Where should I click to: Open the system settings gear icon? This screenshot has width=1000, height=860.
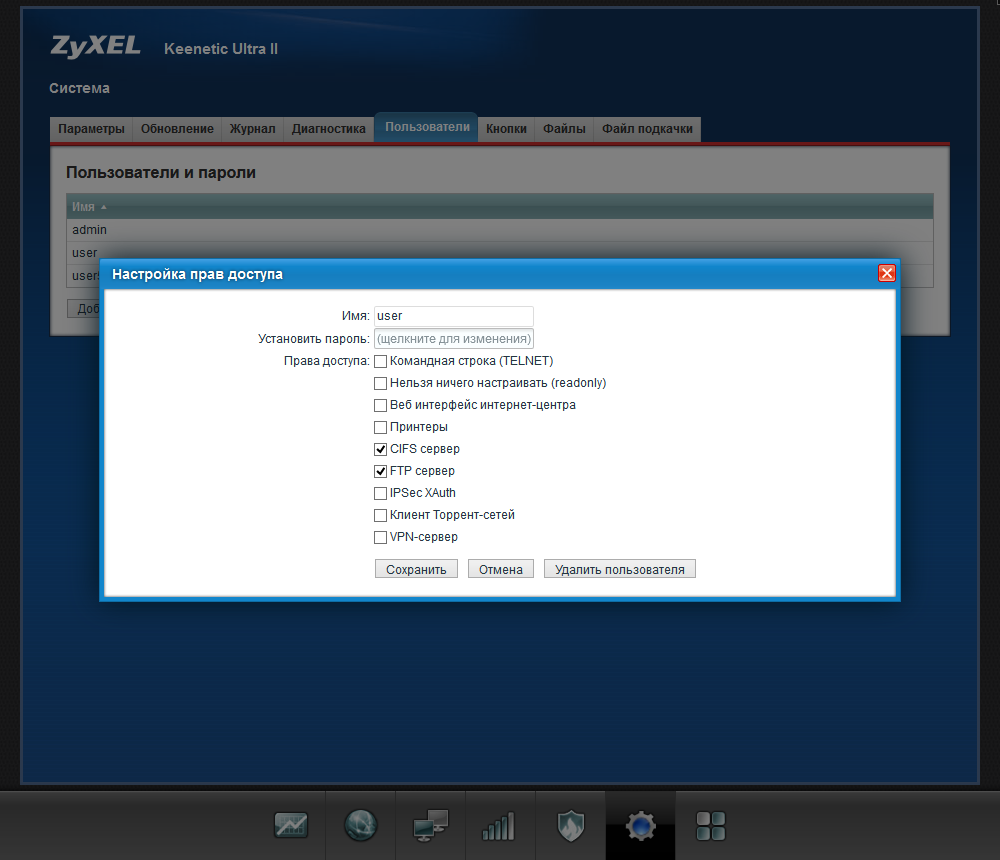coord(640,826)
